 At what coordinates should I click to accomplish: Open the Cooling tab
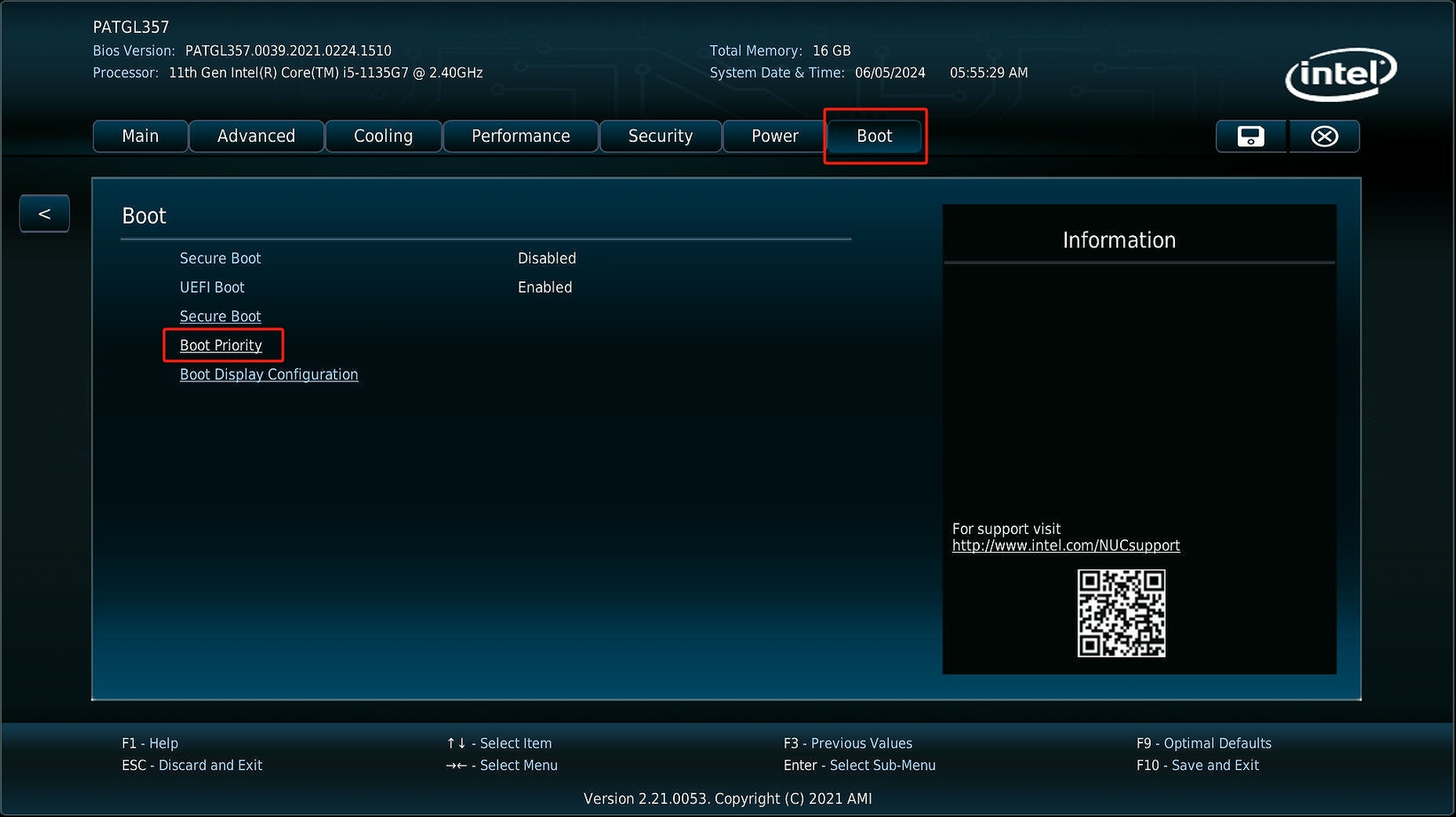(x=383, y=137)
